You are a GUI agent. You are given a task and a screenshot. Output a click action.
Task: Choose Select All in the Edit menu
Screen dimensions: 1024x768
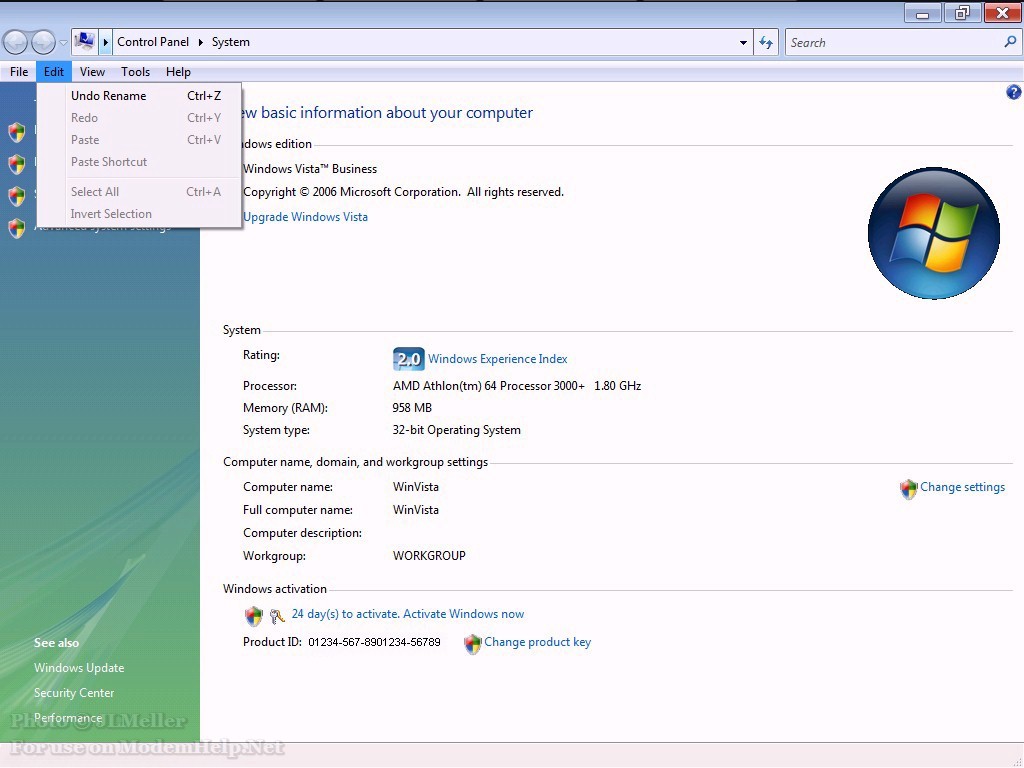pos(140,192)
